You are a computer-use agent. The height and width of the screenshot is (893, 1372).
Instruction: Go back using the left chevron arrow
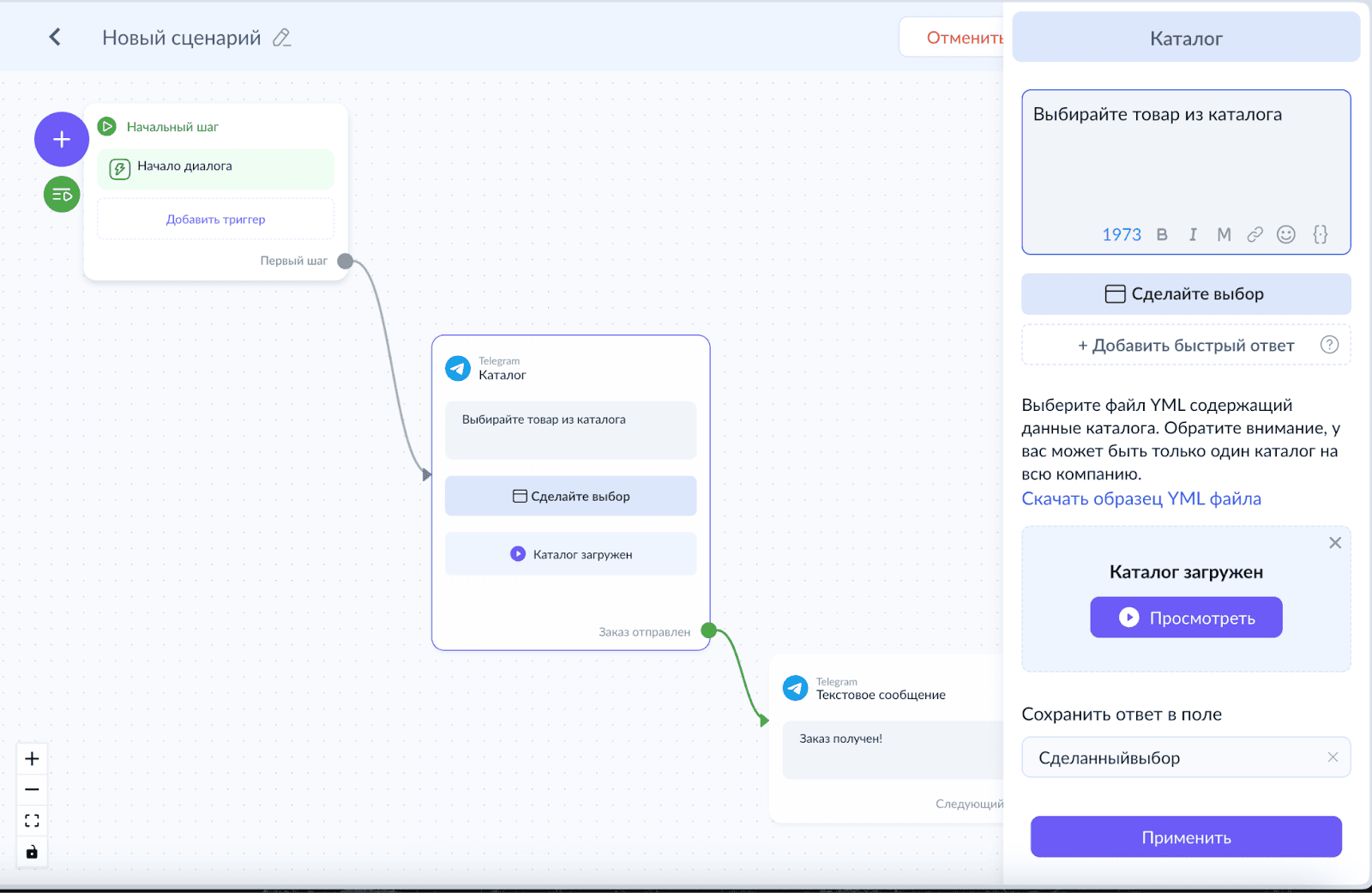coord(55,37)
